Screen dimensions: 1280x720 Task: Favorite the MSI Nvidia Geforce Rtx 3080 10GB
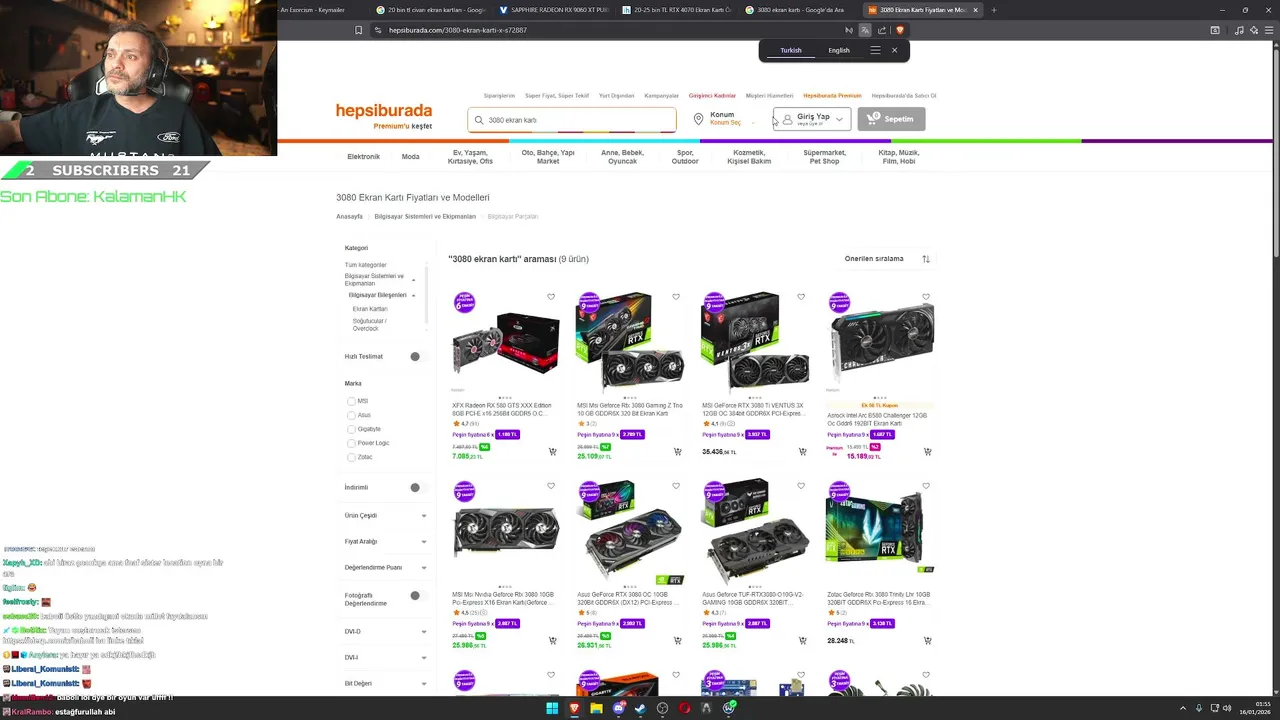[551, 486]
